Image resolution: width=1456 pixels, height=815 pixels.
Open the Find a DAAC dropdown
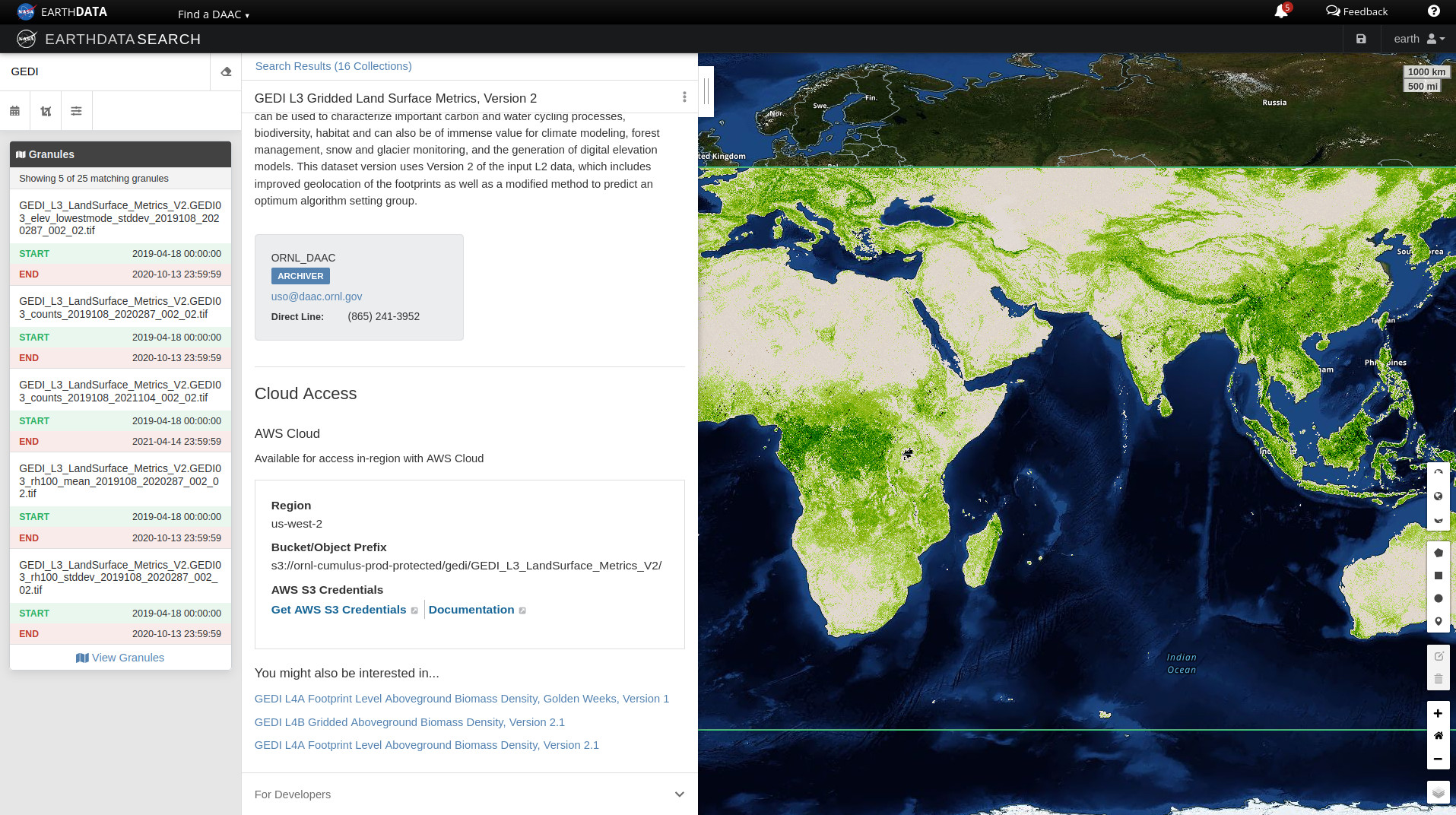tap(213, 14)
